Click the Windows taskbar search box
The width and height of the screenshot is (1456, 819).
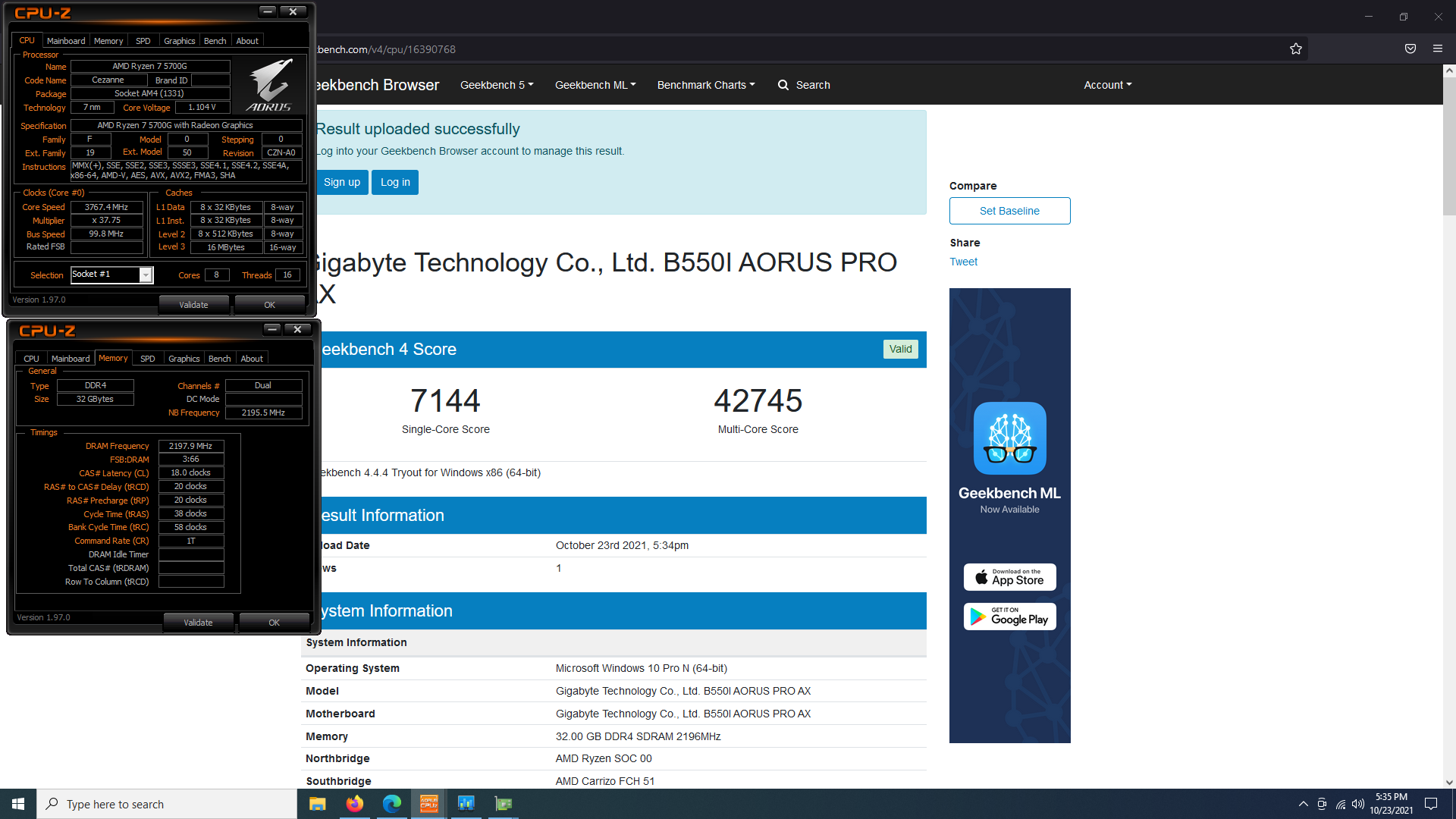click(x=167, y=804)
